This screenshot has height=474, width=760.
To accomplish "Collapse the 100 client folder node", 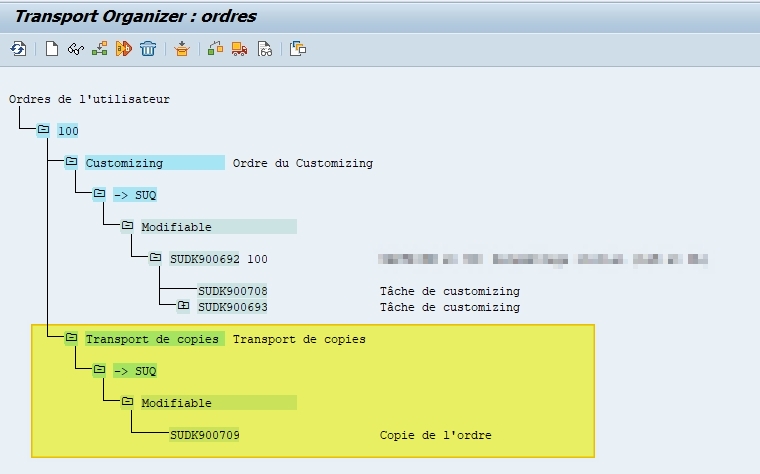I will (x=43, y=130).
